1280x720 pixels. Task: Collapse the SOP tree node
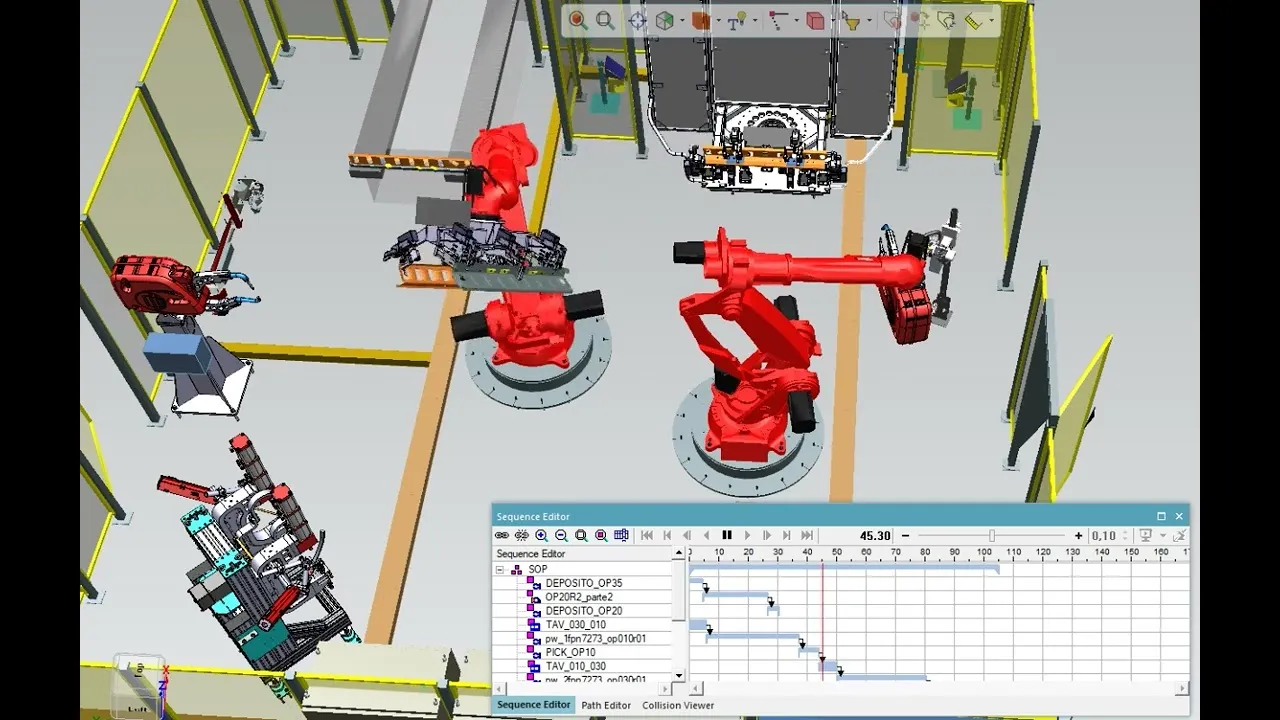pyautogui.click(x=500, y=570)
